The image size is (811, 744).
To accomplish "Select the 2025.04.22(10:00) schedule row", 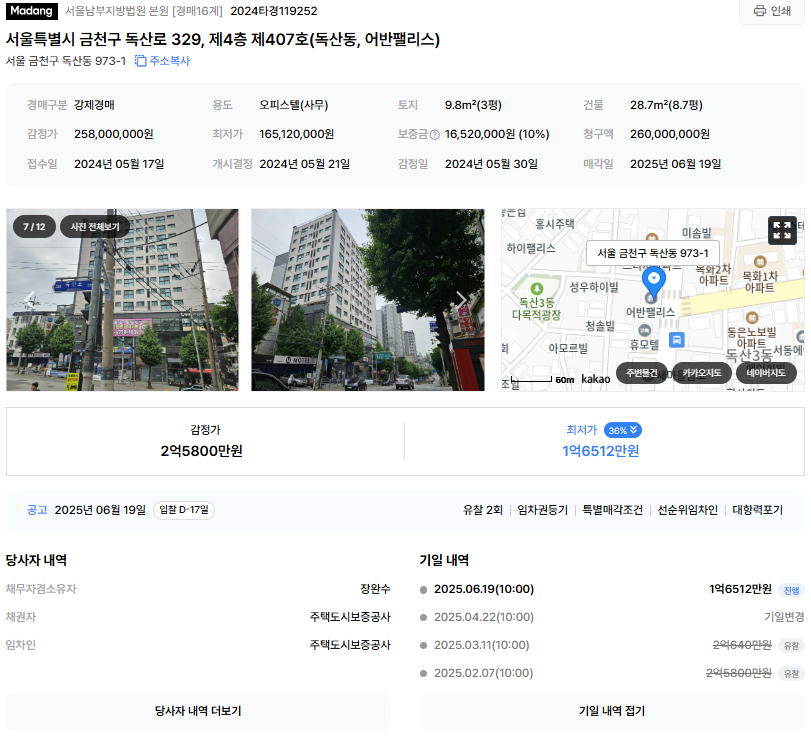I will [612, 617].
